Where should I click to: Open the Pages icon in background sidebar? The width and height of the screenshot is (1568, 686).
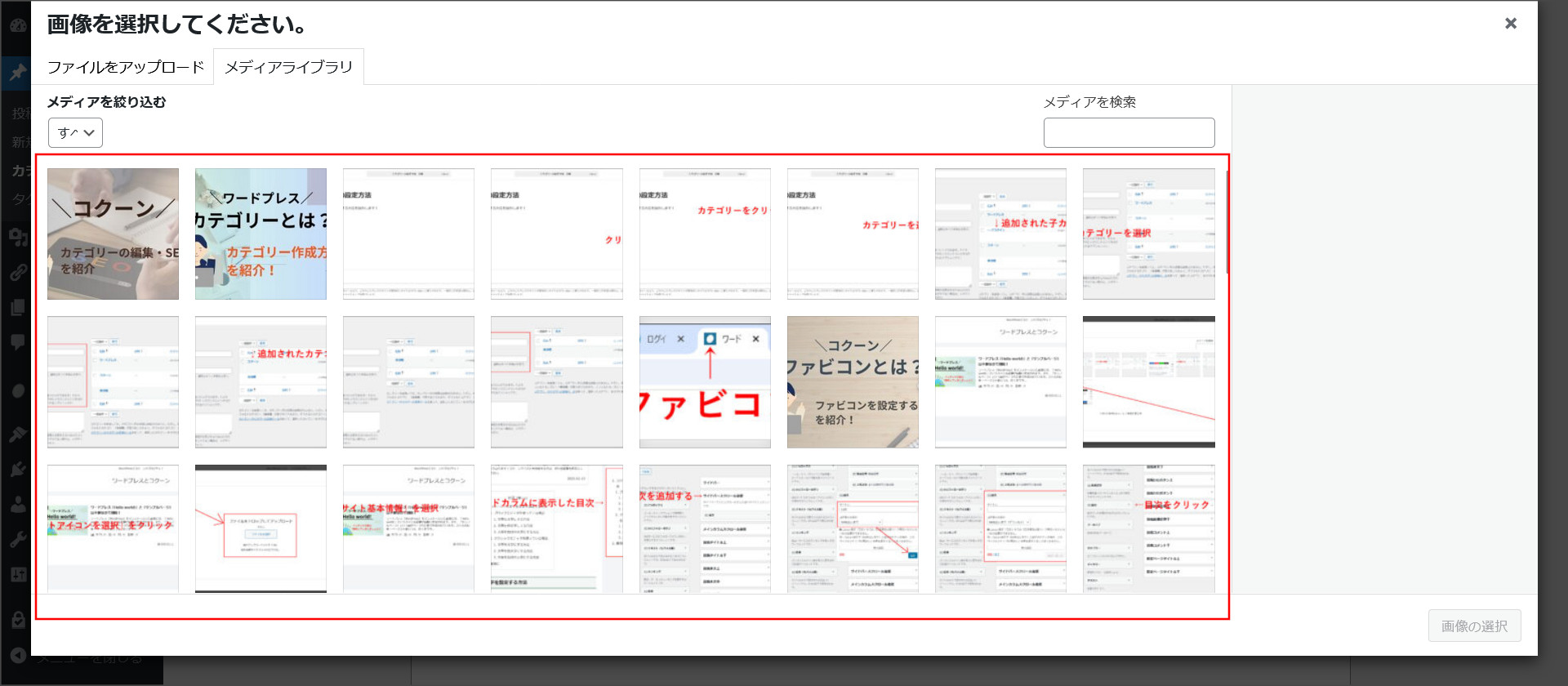coord(17,308)
